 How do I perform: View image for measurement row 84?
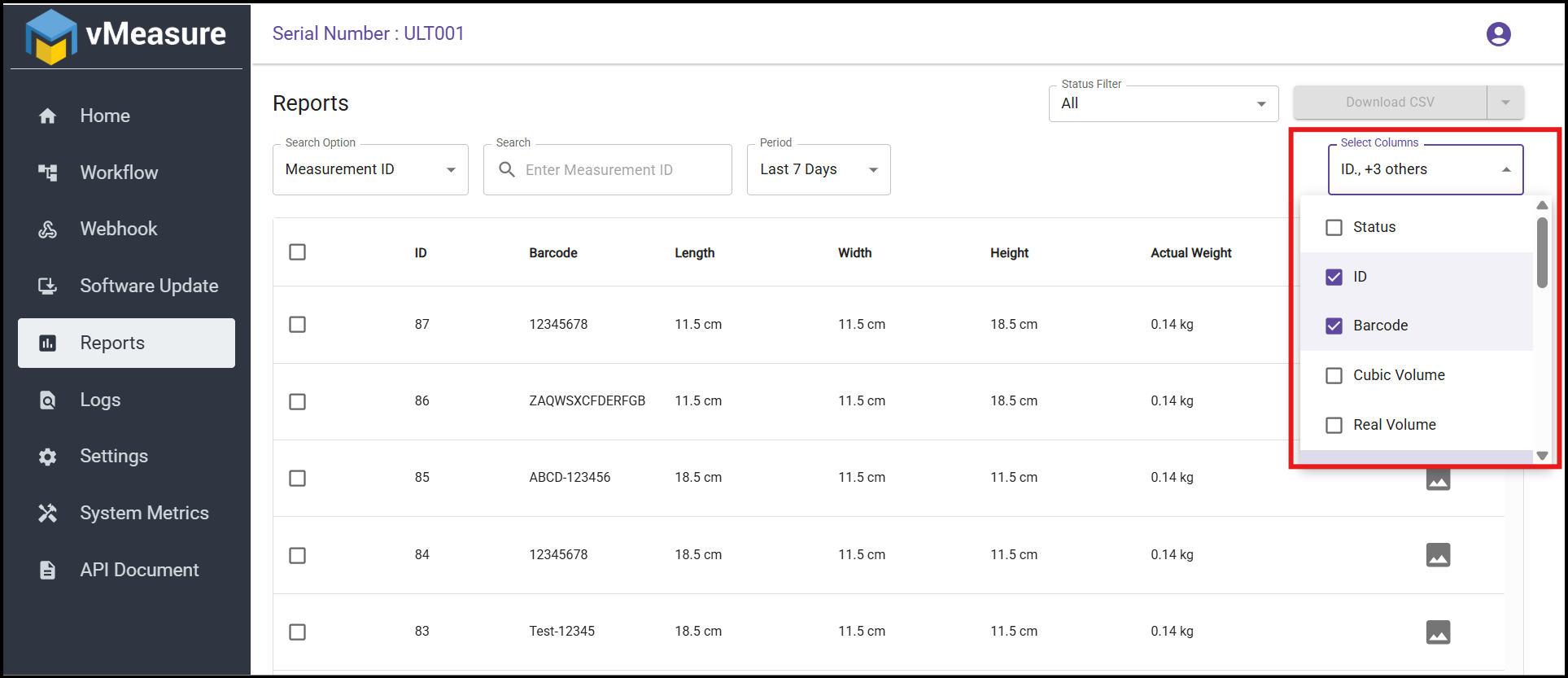click(1438, 555)
